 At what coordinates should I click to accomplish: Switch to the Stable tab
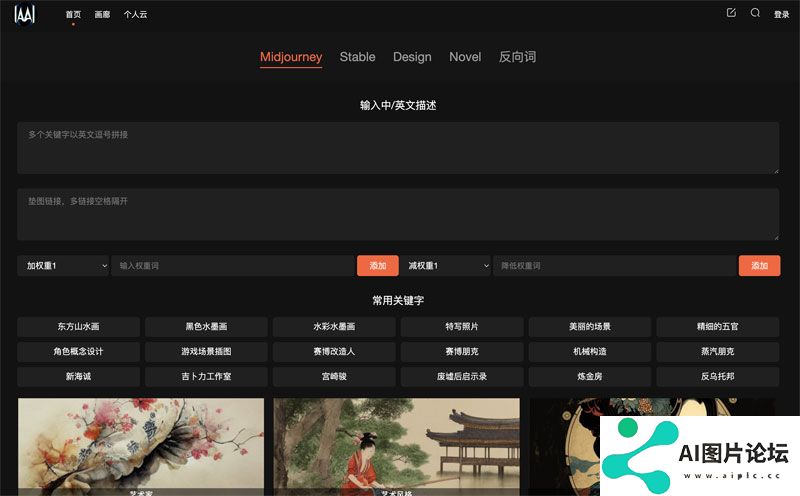click(x=357, y=57)
